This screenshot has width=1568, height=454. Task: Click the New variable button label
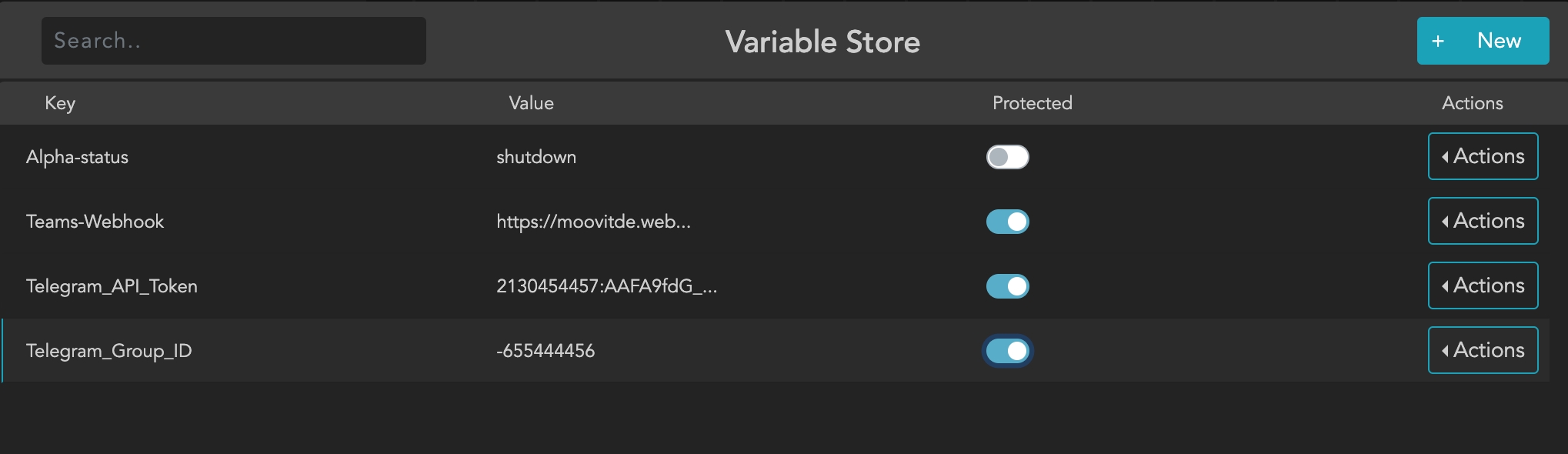coord(1498,41)
